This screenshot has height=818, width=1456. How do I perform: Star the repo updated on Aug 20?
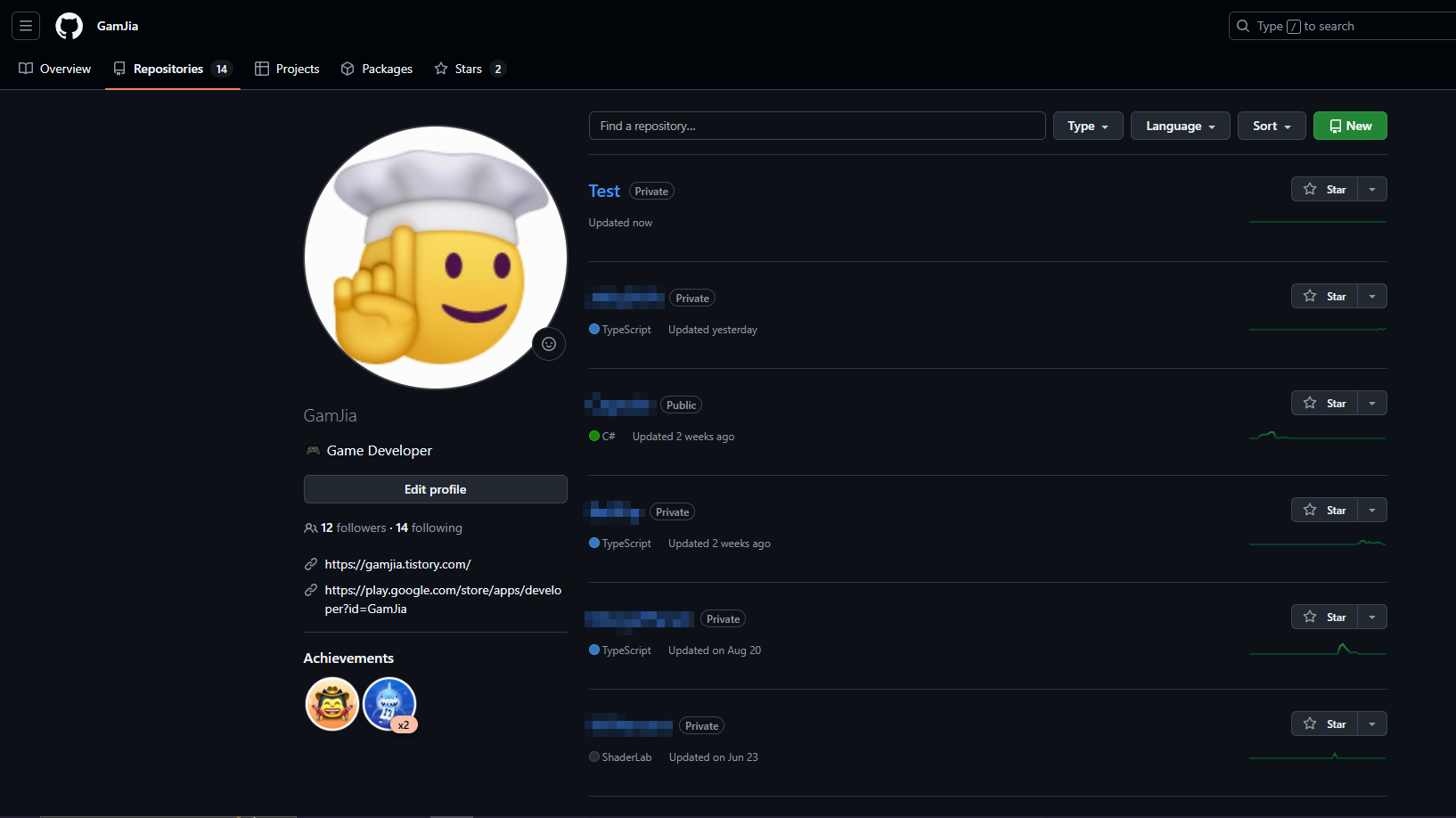(1324, 617)
